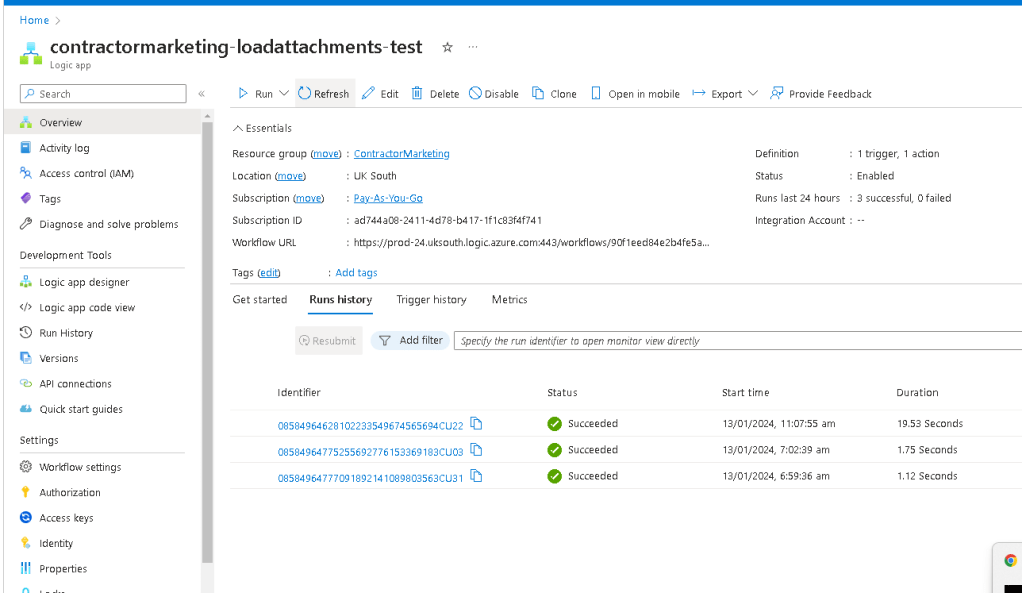The width and height of the screenshot is (1022, 593).
Task: Open the ContractorMarketing resource group link
Action: tap(402, 154)
